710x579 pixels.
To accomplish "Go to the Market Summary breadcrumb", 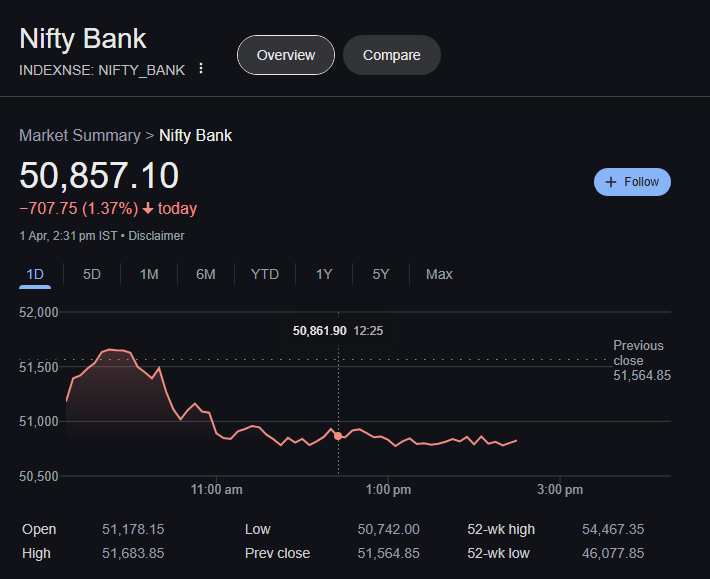I will (80, 135).
